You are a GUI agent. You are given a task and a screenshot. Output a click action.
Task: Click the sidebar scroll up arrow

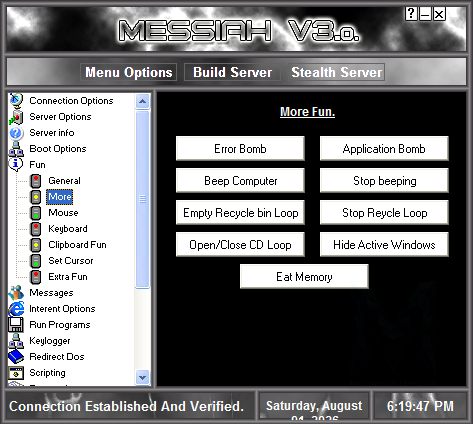click(x=143, y=101)
